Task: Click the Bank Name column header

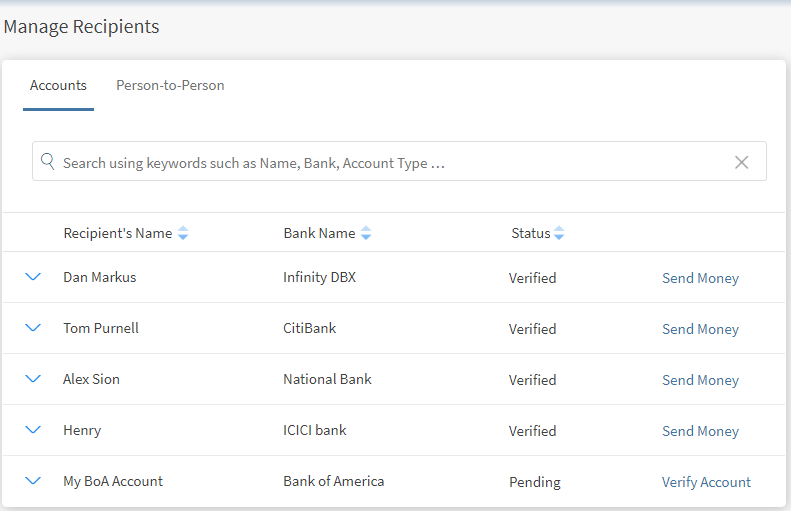Action: click(319, 233)
